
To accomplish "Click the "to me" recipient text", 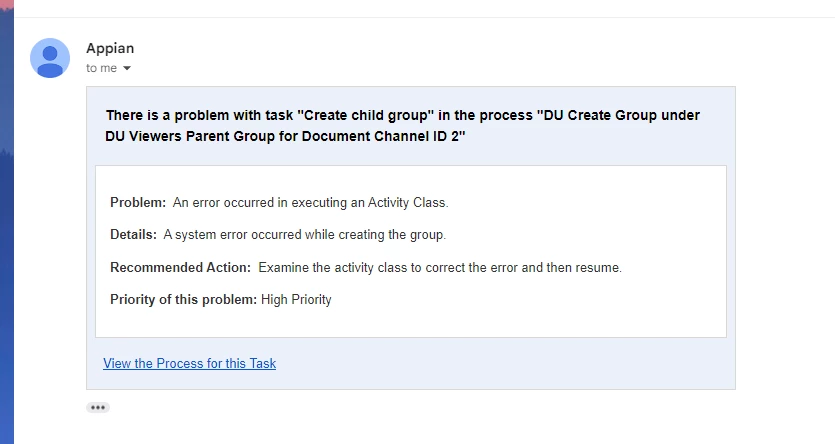I will click(101, 68).
